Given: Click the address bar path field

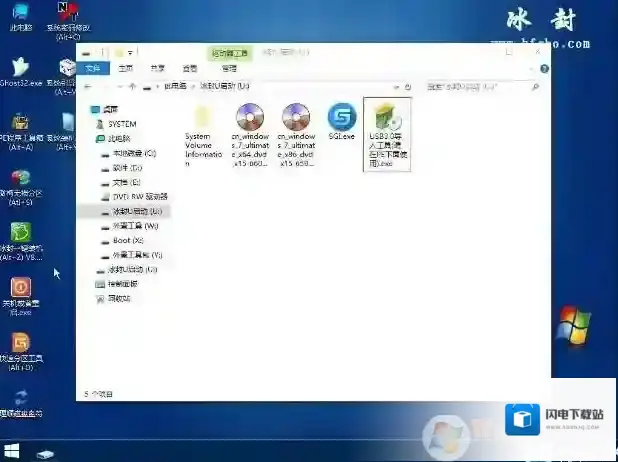Looking at the screenshot, I should (x=300, y=87).
